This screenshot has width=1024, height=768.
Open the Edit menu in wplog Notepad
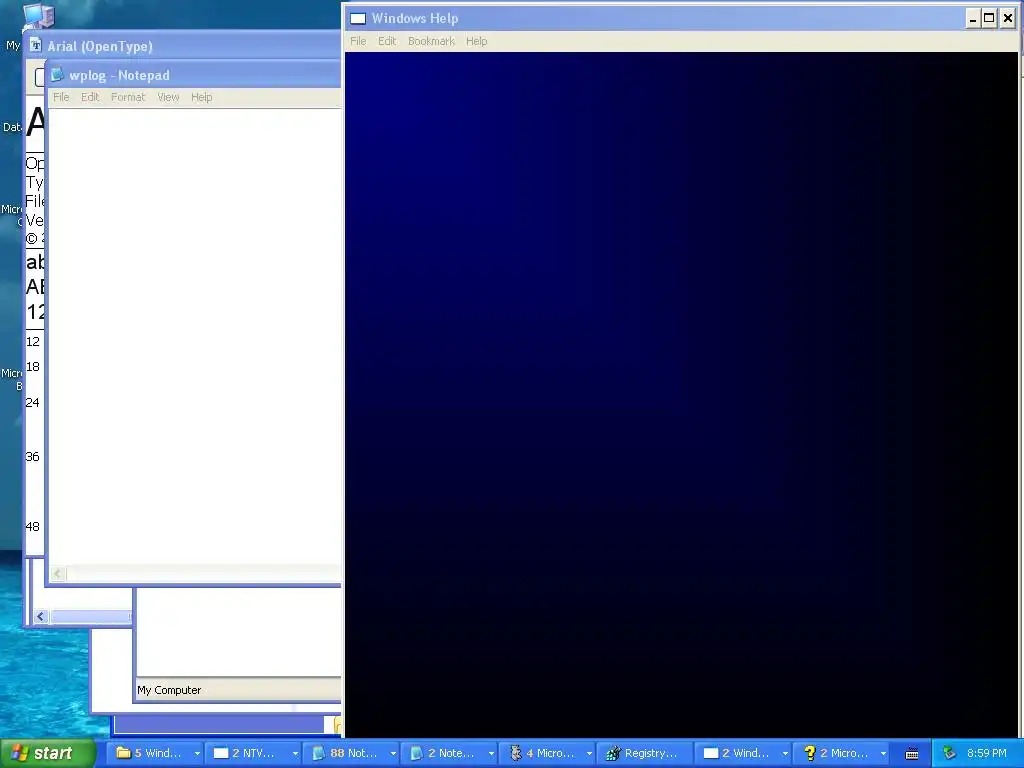coord(90,97)
